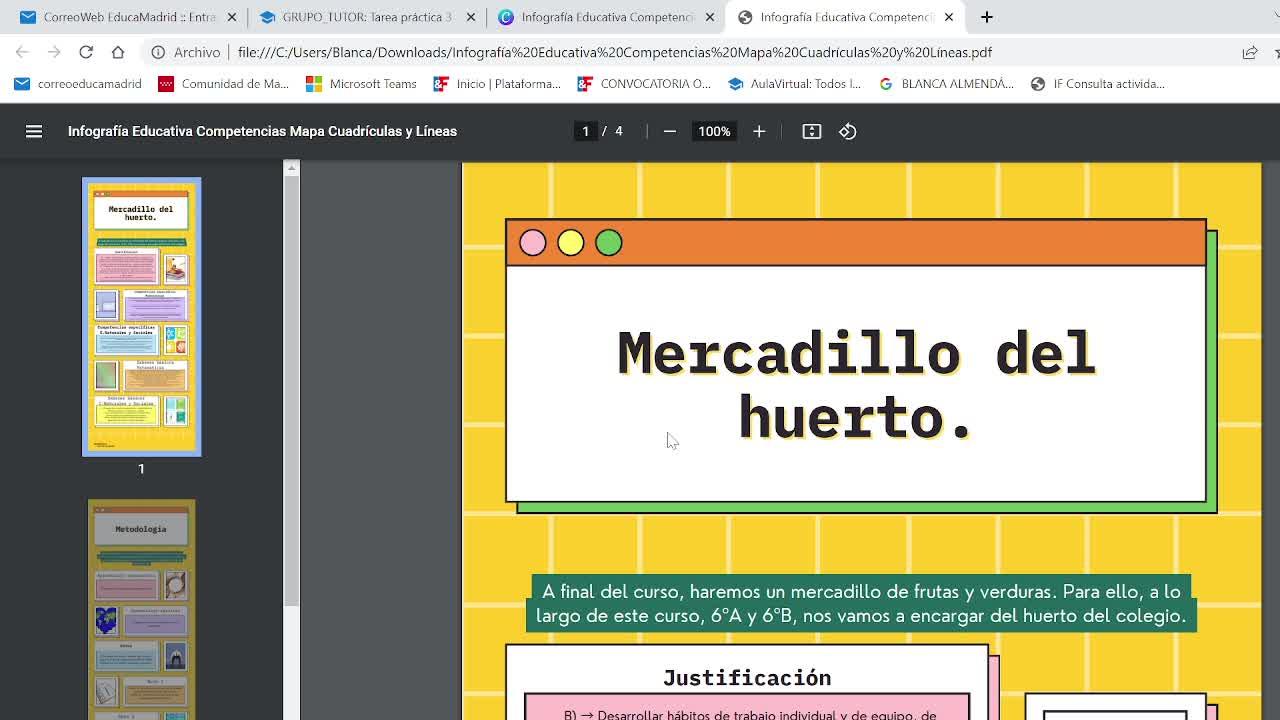This screenshot has width=1280, height=720.
Task: Open Microsoft Teams bookmark
Action: tap(361, 84)
